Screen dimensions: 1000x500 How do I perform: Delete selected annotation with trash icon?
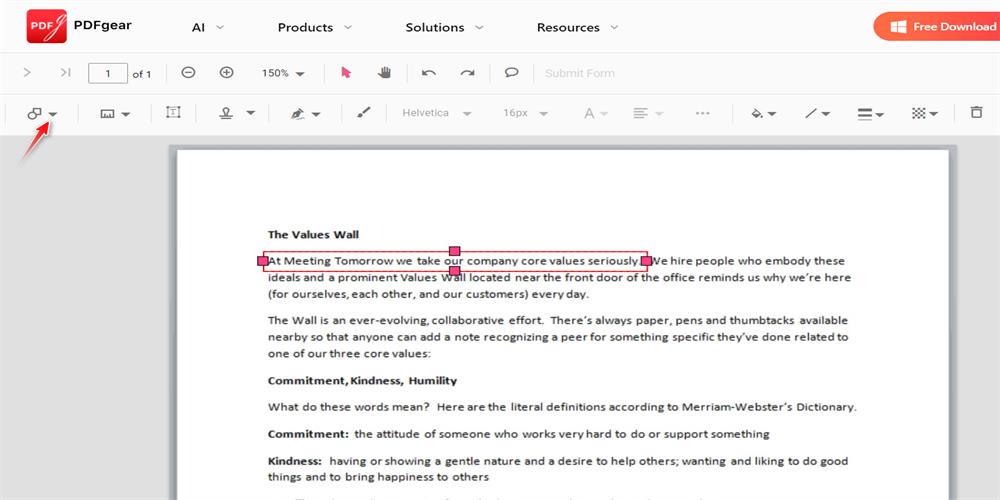click(976, 113)
